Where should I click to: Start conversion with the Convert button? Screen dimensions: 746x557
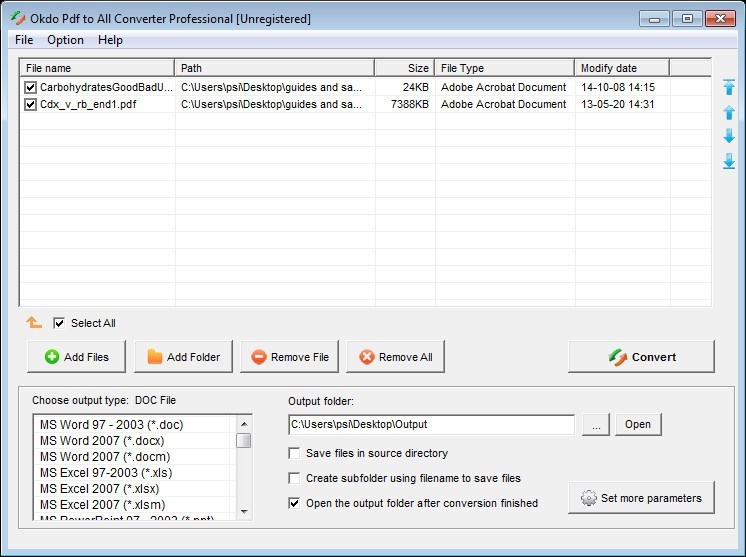point(641,357)
